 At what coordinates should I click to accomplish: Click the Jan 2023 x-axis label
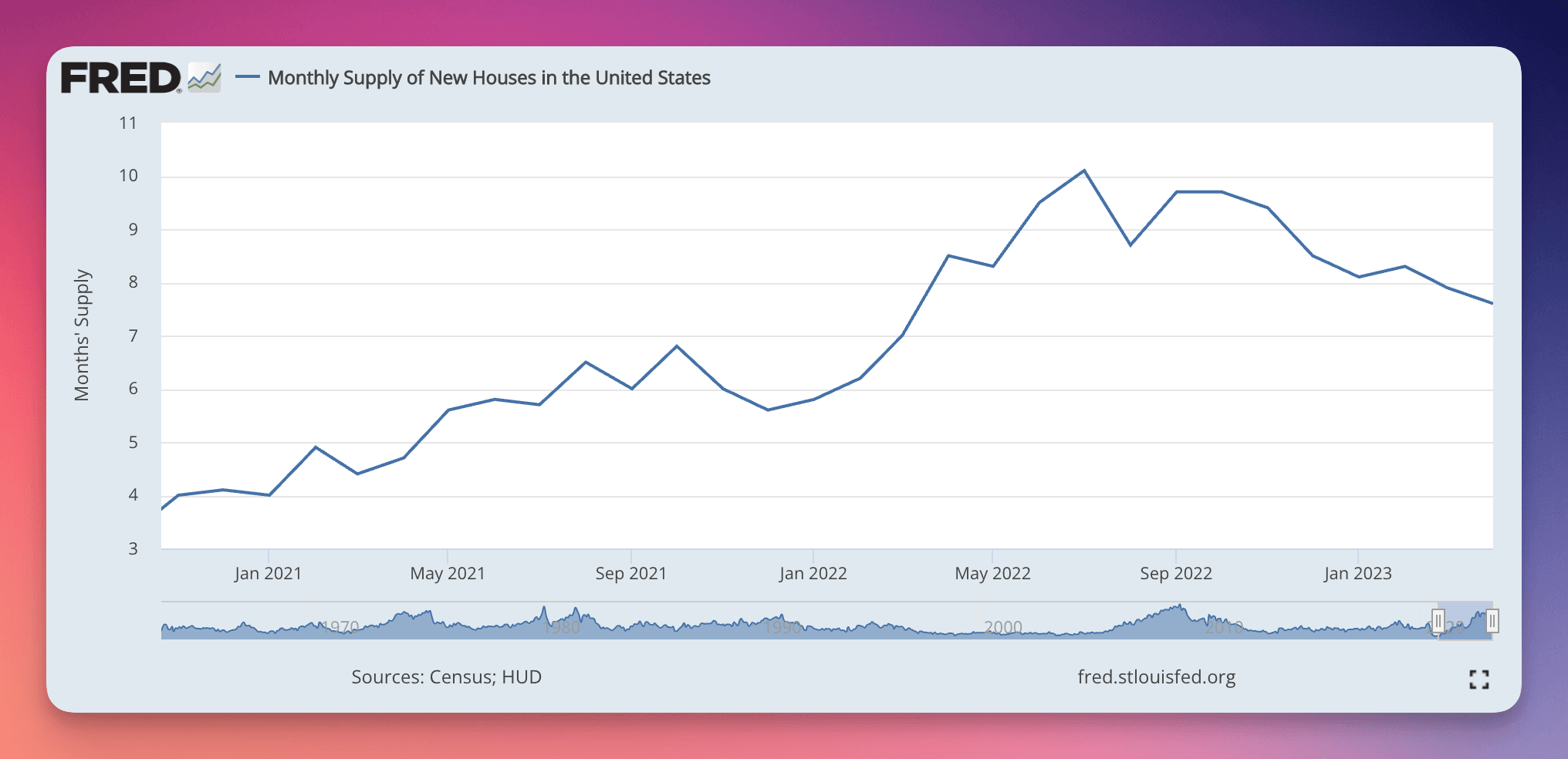(1357, 574)
